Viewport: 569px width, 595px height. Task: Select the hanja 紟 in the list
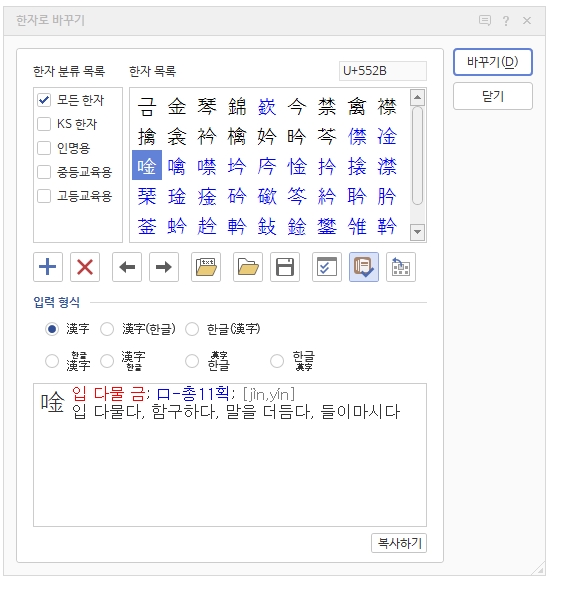(x=327, y=196)
